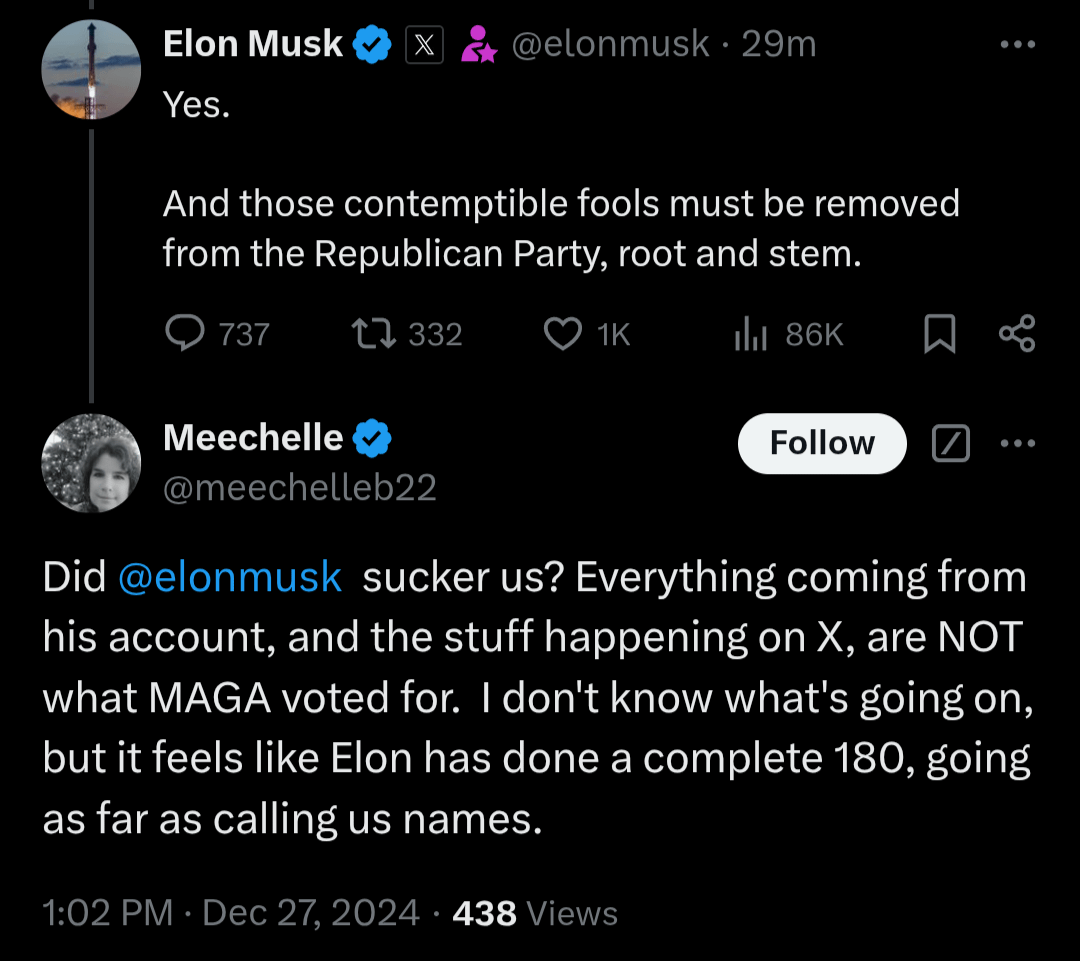Click the 438 Views count
The width and height of the screenshot is (1080, 961).
click(535, 913)
